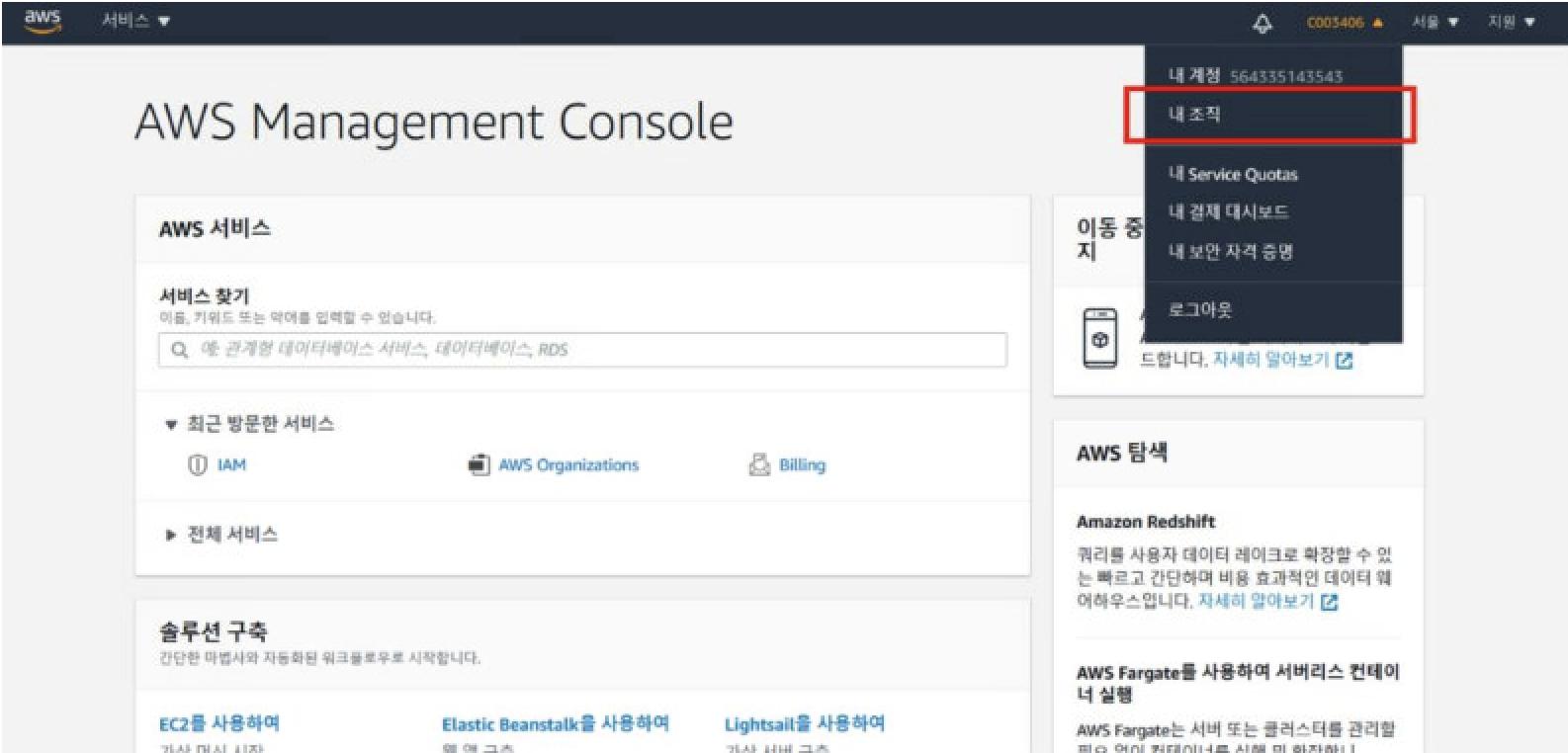This screenshot has height=753, width=1568.
Task: Collapse the 최근 방문한 서비스 section
Action: coord(249,424)
